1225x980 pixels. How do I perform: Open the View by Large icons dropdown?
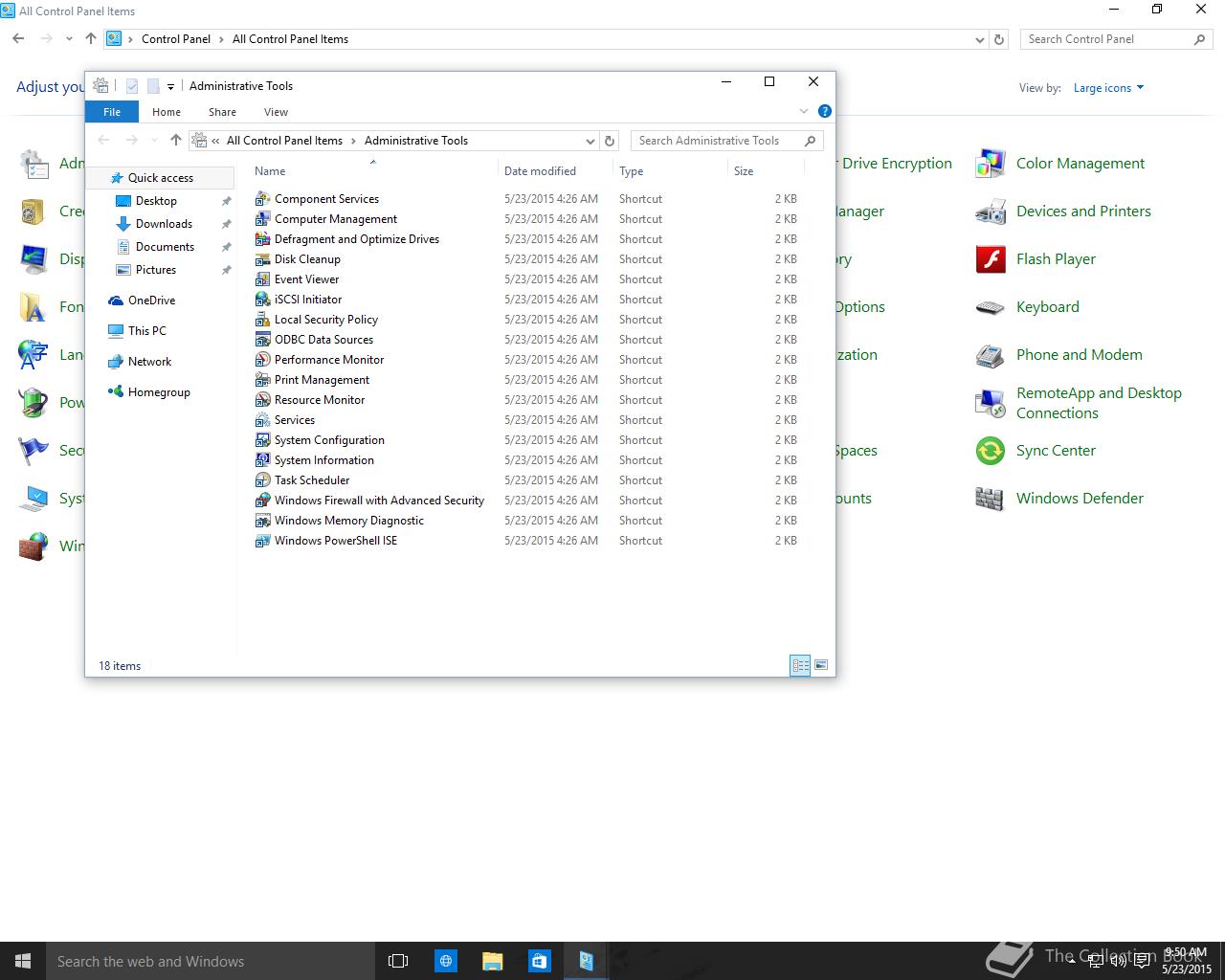tap(1108, 88)
